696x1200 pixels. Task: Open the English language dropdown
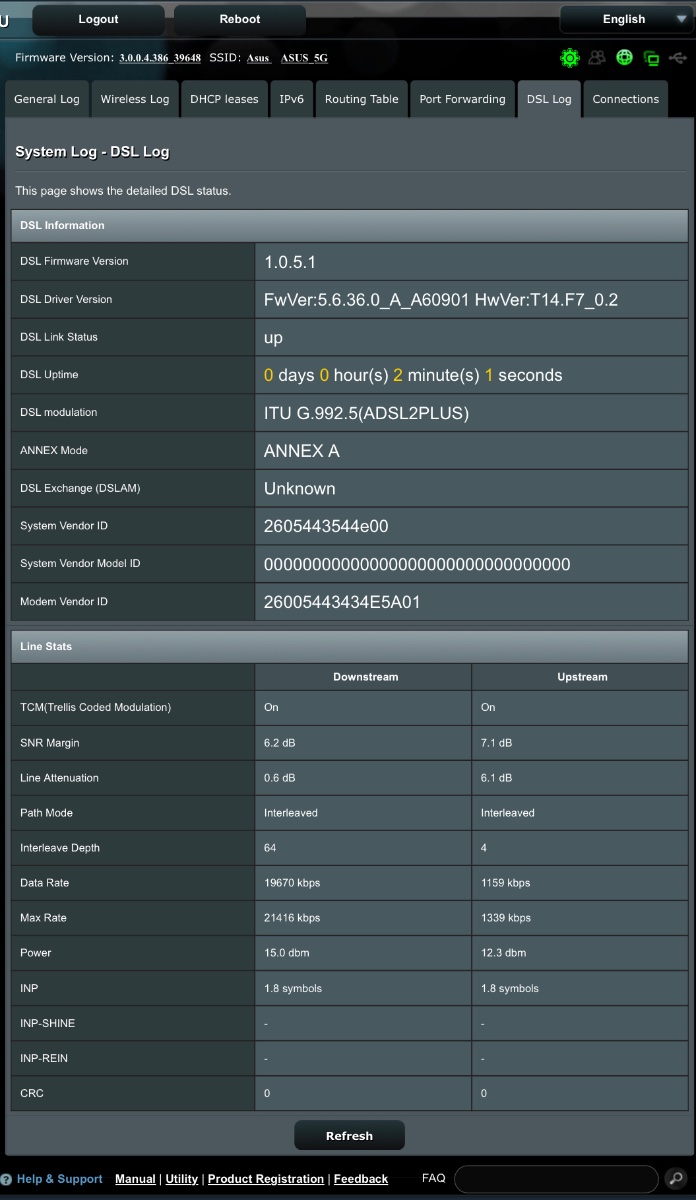coord(625,19)
